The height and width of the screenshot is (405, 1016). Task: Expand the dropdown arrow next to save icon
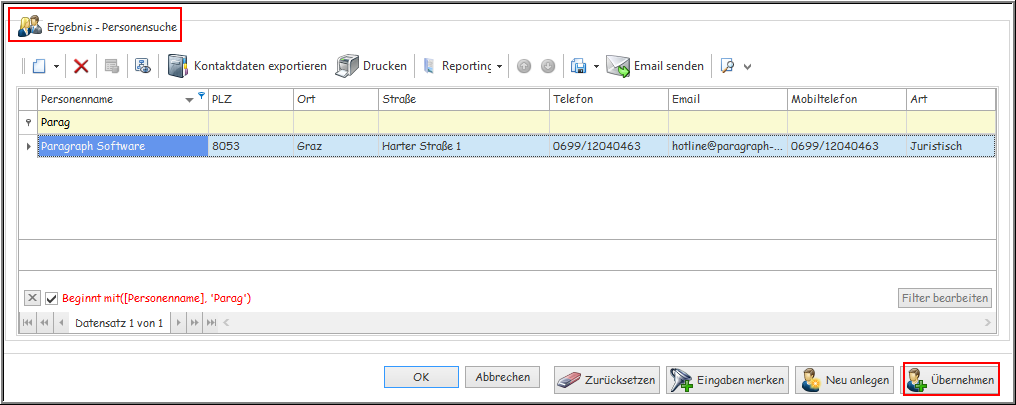(x=596, y=67)
